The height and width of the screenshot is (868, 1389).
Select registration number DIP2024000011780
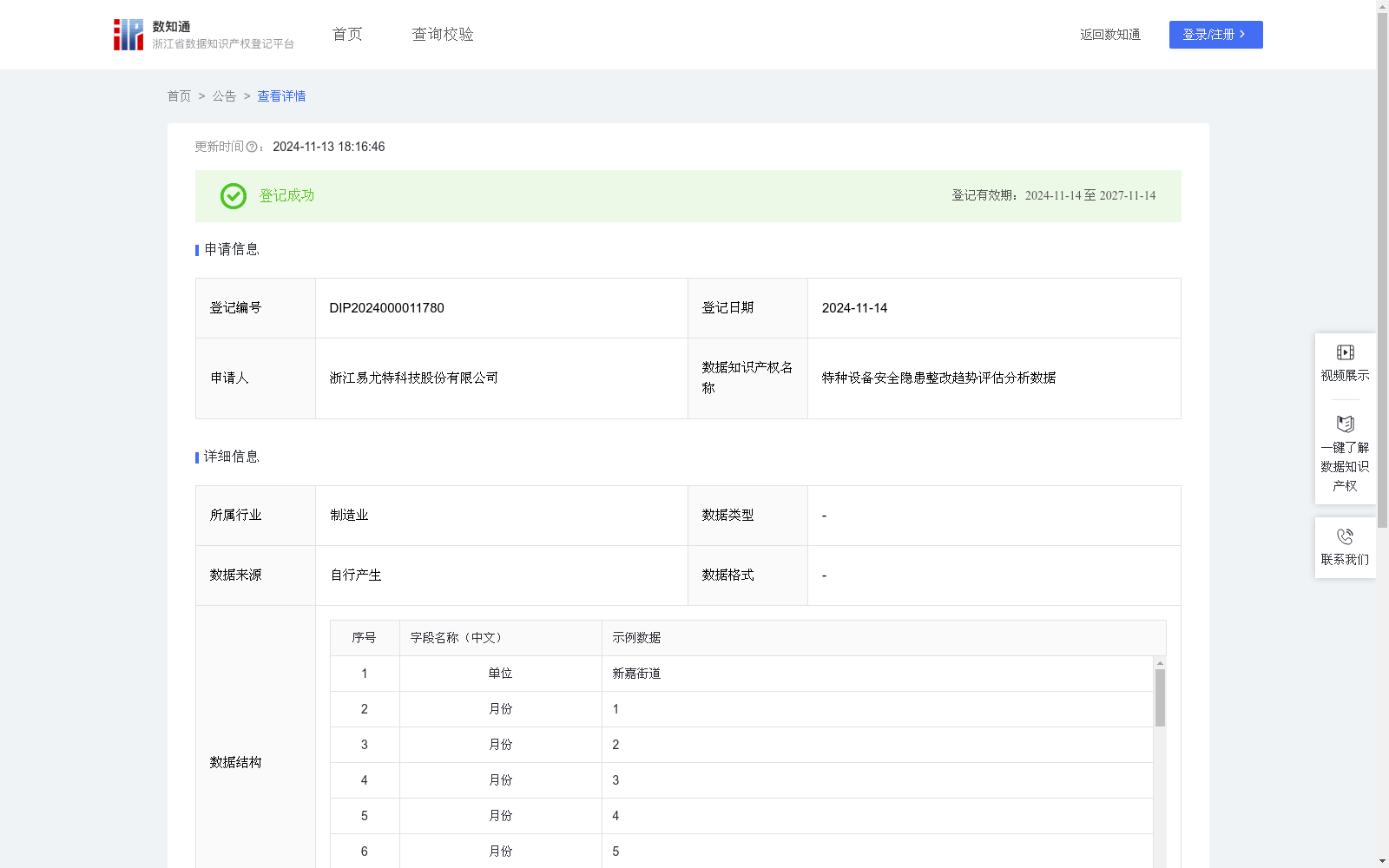(386, 308)
